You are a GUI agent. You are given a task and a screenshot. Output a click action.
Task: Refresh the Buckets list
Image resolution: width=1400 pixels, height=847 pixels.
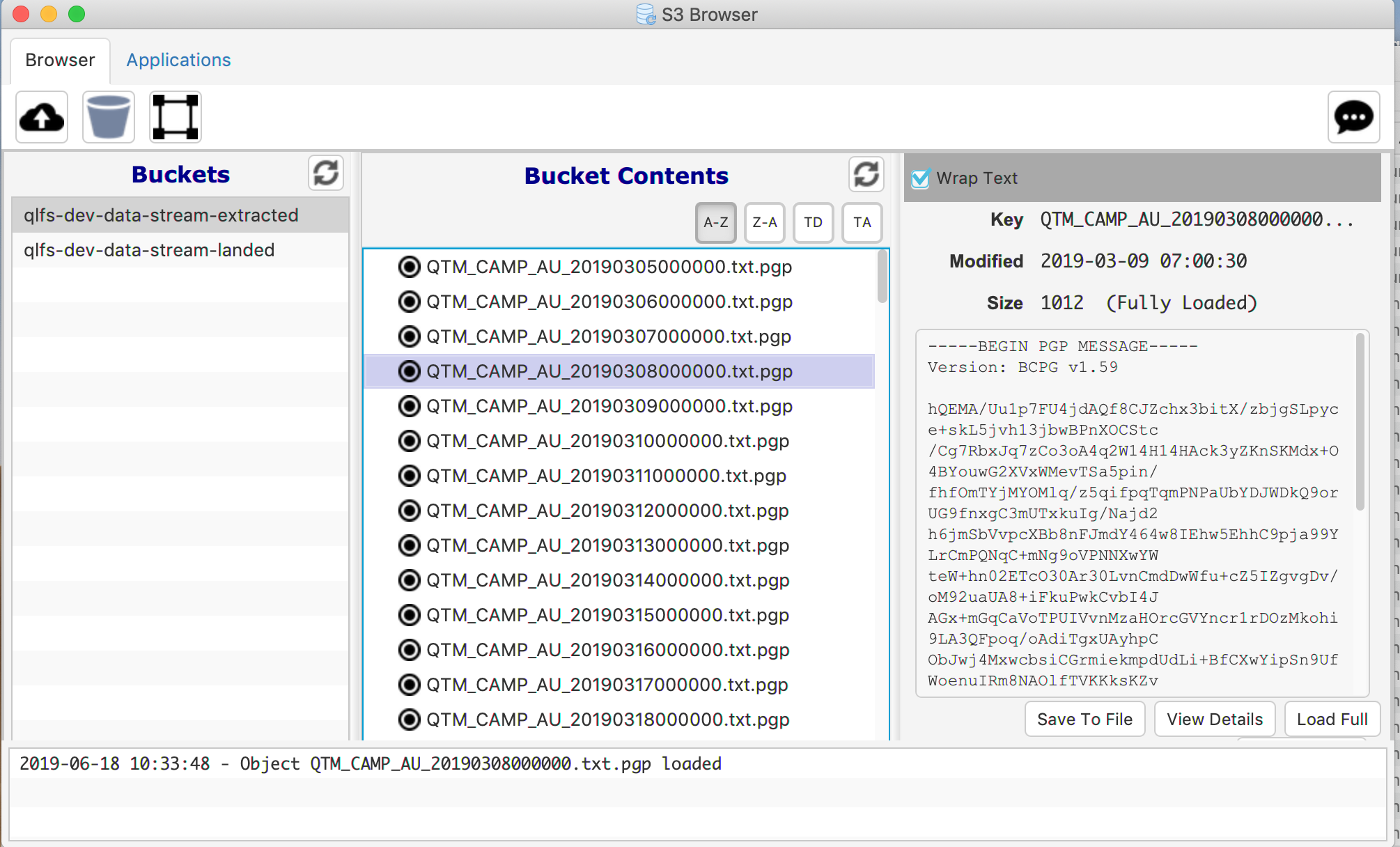(x=325, y=173)
